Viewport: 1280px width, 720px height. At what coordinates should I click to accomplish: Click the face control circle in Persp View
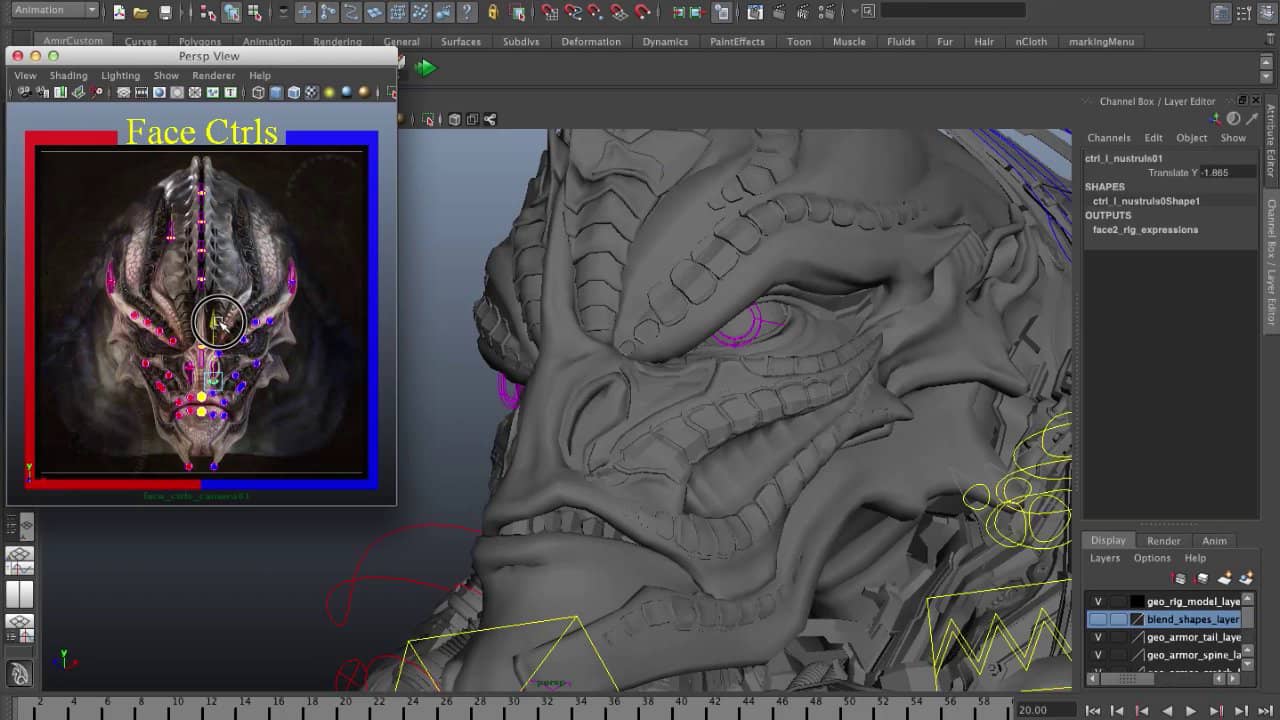tap(217, 322)
